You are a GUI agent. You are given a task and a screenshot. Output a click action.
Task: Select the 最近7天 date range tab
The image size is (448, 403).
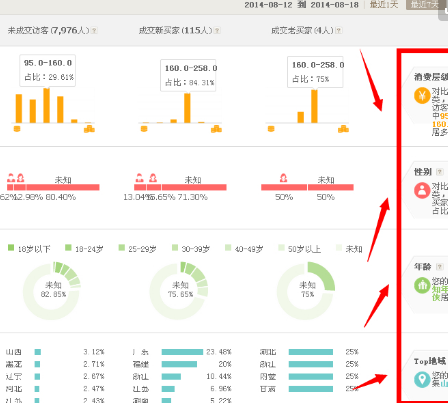pyautogui.click(x=424, y=5)
